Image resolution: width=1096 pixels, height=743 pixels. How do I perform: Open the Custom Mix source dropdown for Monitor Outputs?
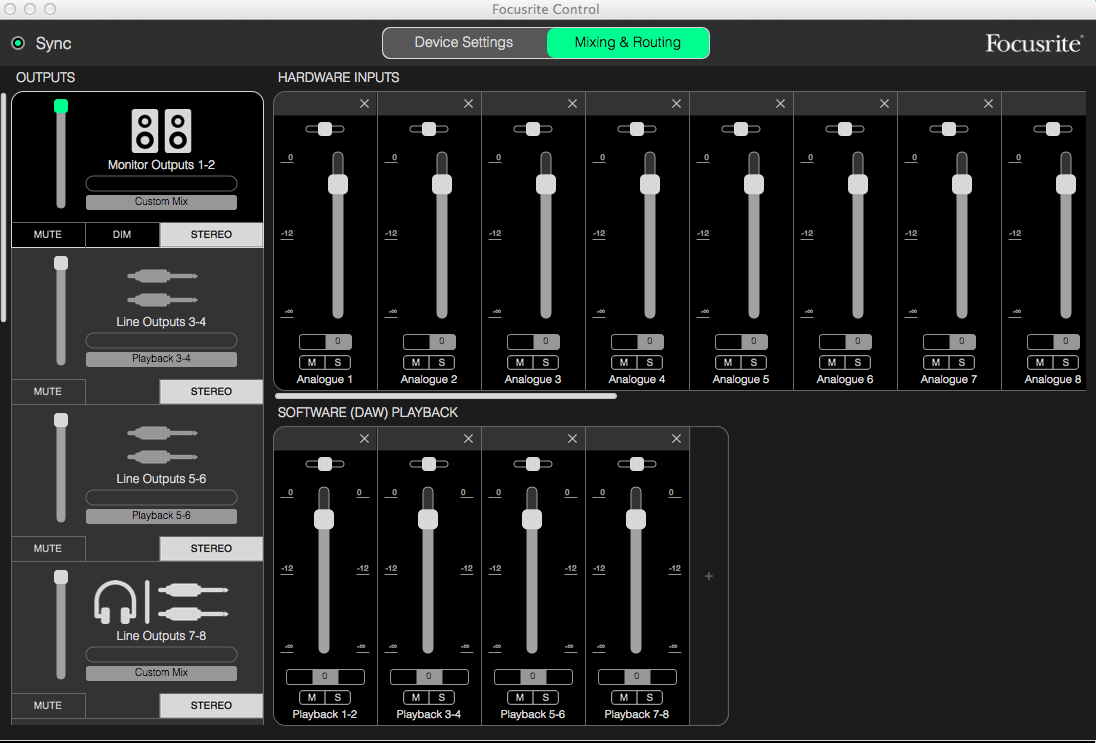pos(161,202)
